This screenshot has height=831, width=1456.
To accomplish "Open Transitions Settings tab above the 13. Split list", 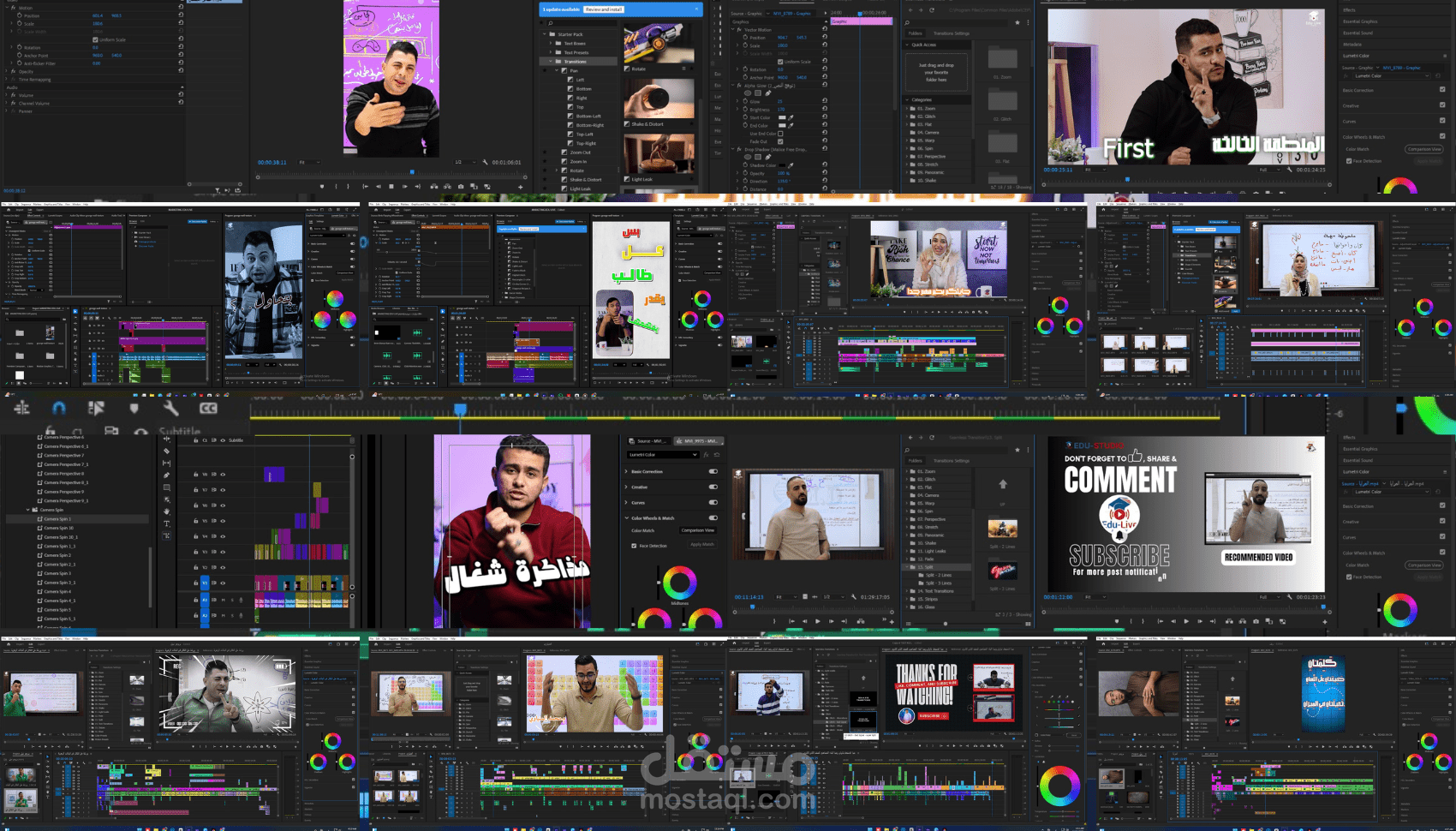I will coord(952,461).
